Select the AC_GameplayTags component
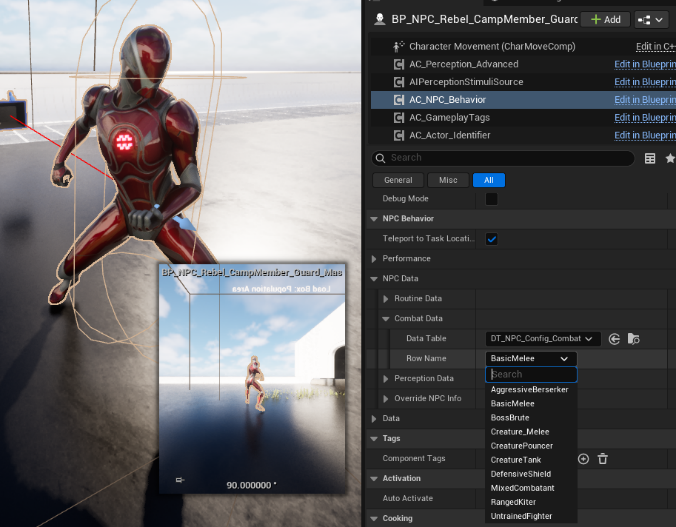The height and width of the screenshot is (527, 676). point(449,118)
